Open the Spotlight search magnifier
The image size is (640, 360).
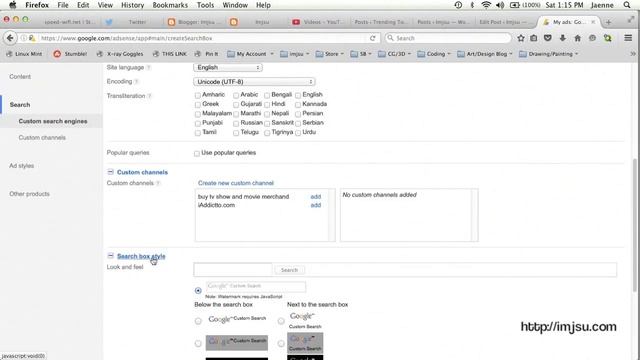coord(627,5)
